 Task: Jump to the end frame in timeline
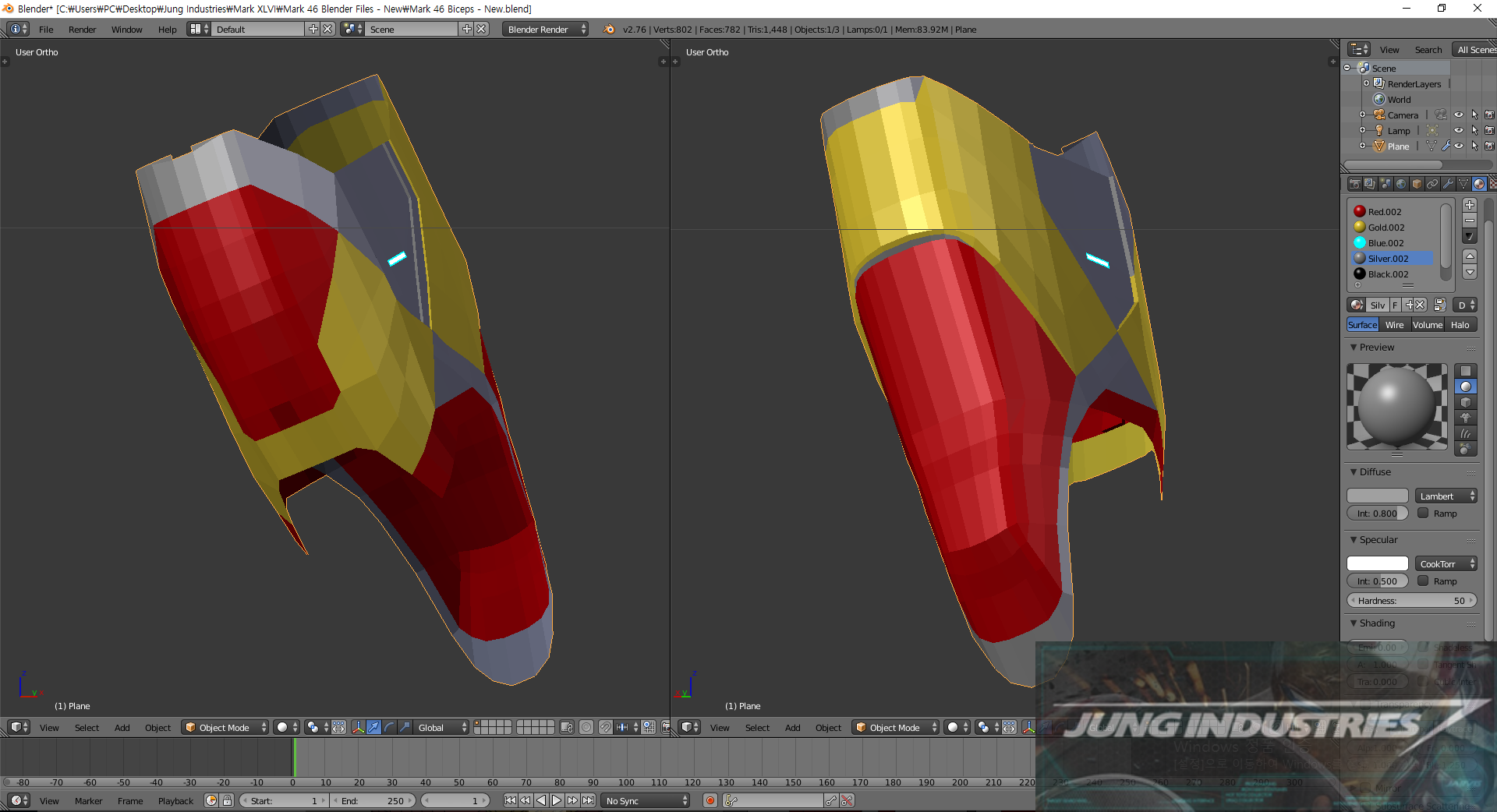(x=588, y=800)
